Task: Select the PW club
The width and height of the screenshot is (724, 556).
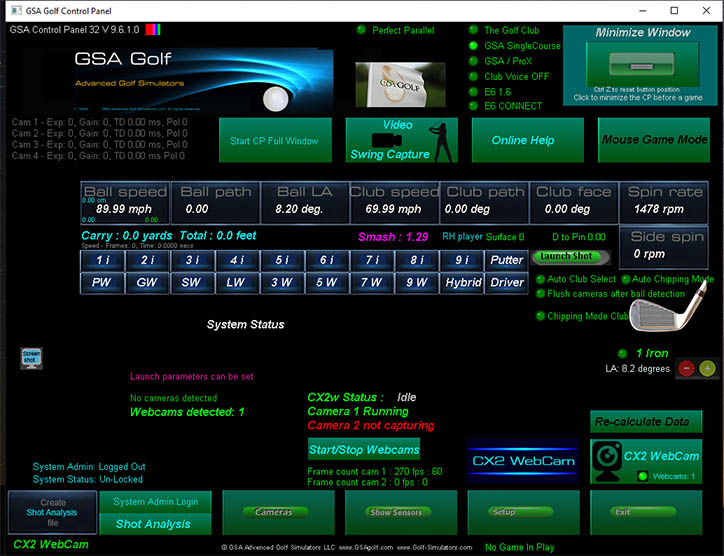Action: [103, 283]
